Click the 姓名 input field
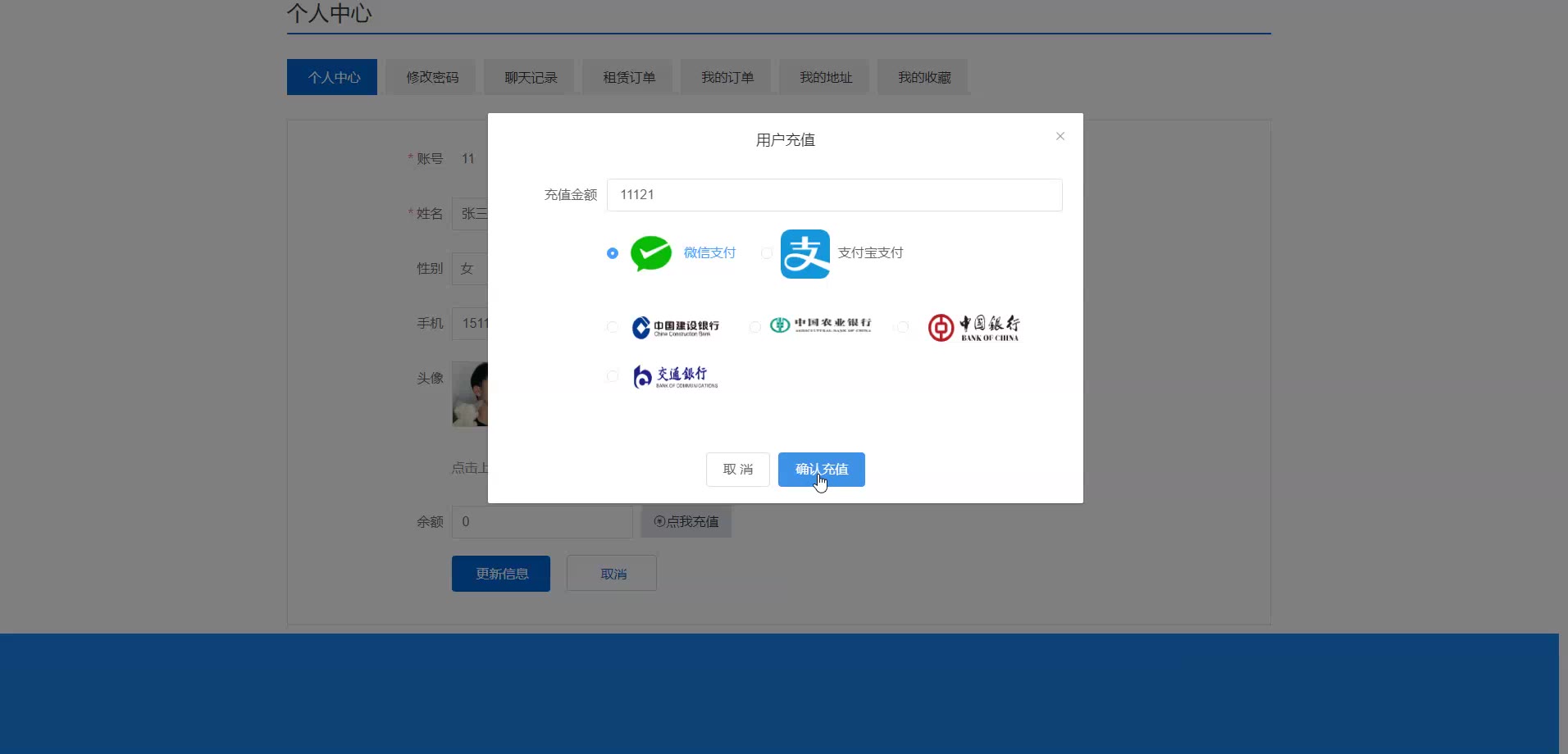 point(470,214)
